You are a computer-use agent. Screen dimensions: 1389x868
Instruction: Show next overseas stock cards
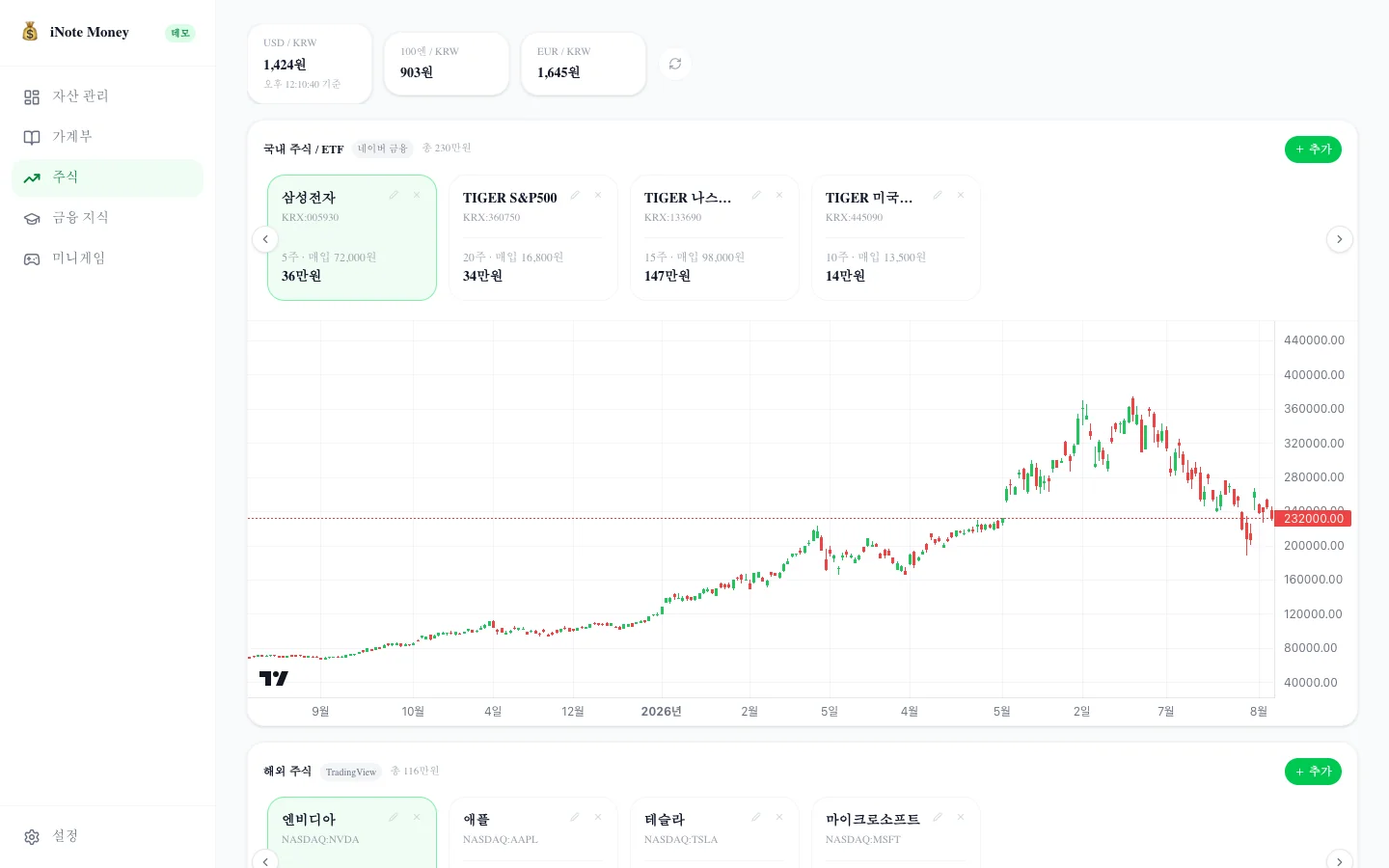(x=1340, y=860)
